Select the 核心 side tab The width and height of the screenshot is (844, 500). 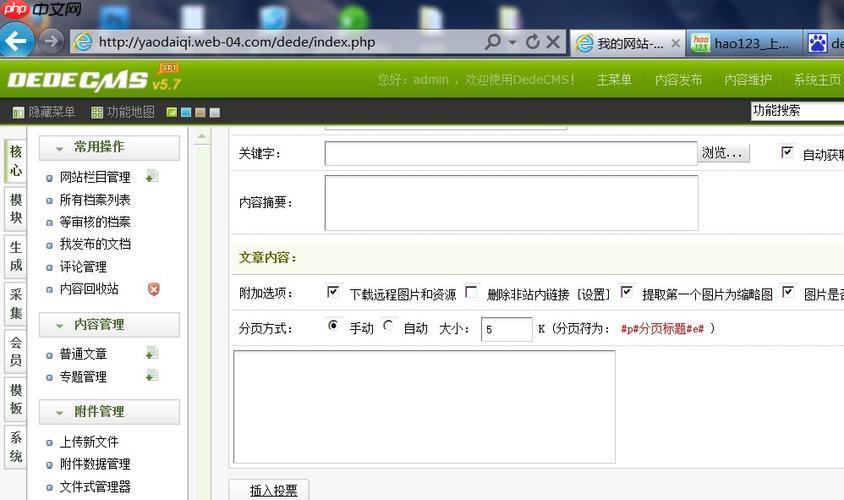15,160
